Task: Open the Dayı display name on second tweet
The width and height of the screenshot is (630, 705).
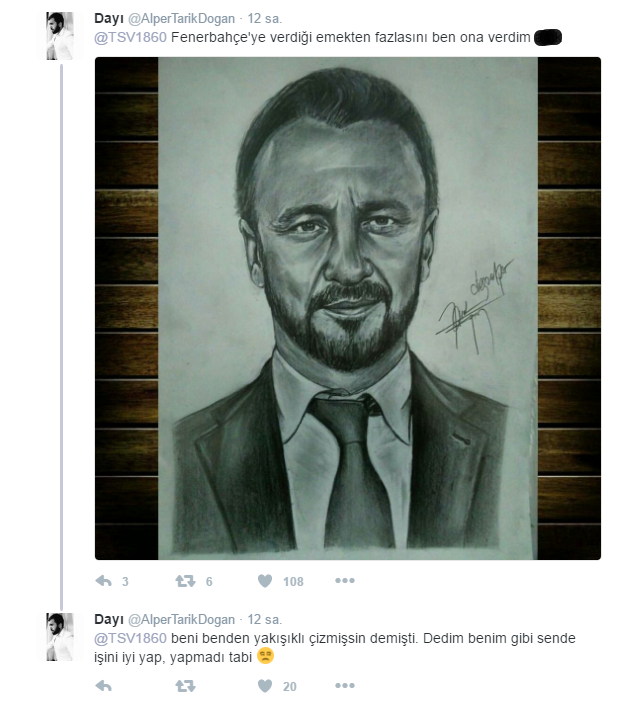Action: click(x=109, y=620)
